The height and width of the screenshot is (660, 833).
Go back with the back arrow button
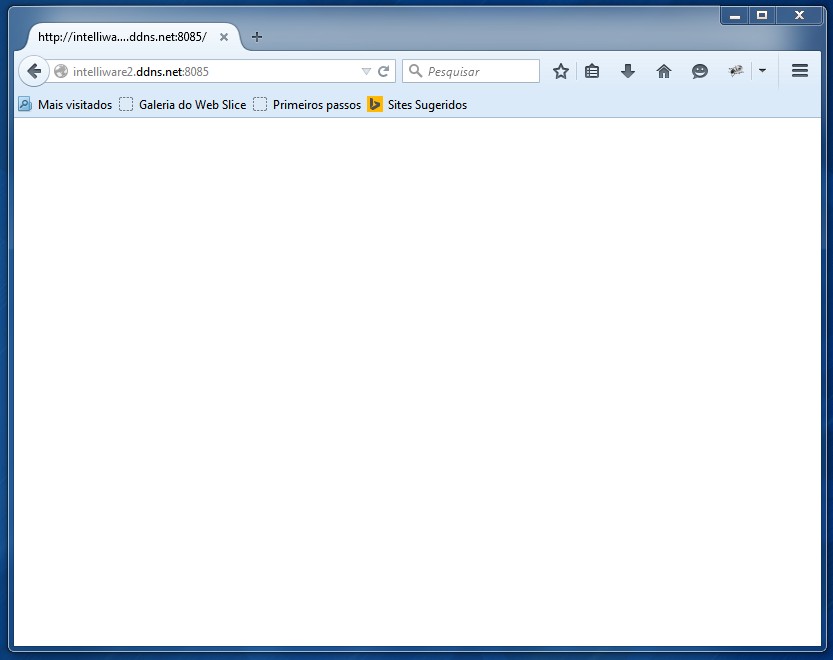click(x=34, y=71)
